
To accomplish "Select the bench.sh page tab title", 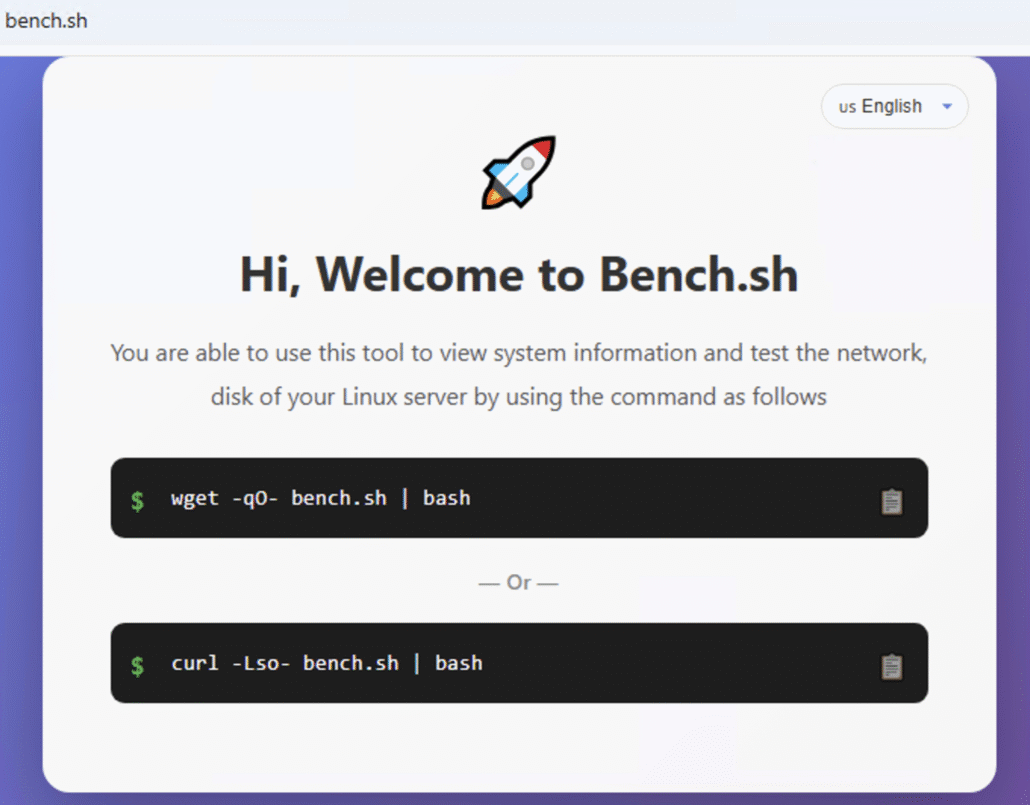I will (46, 20).
